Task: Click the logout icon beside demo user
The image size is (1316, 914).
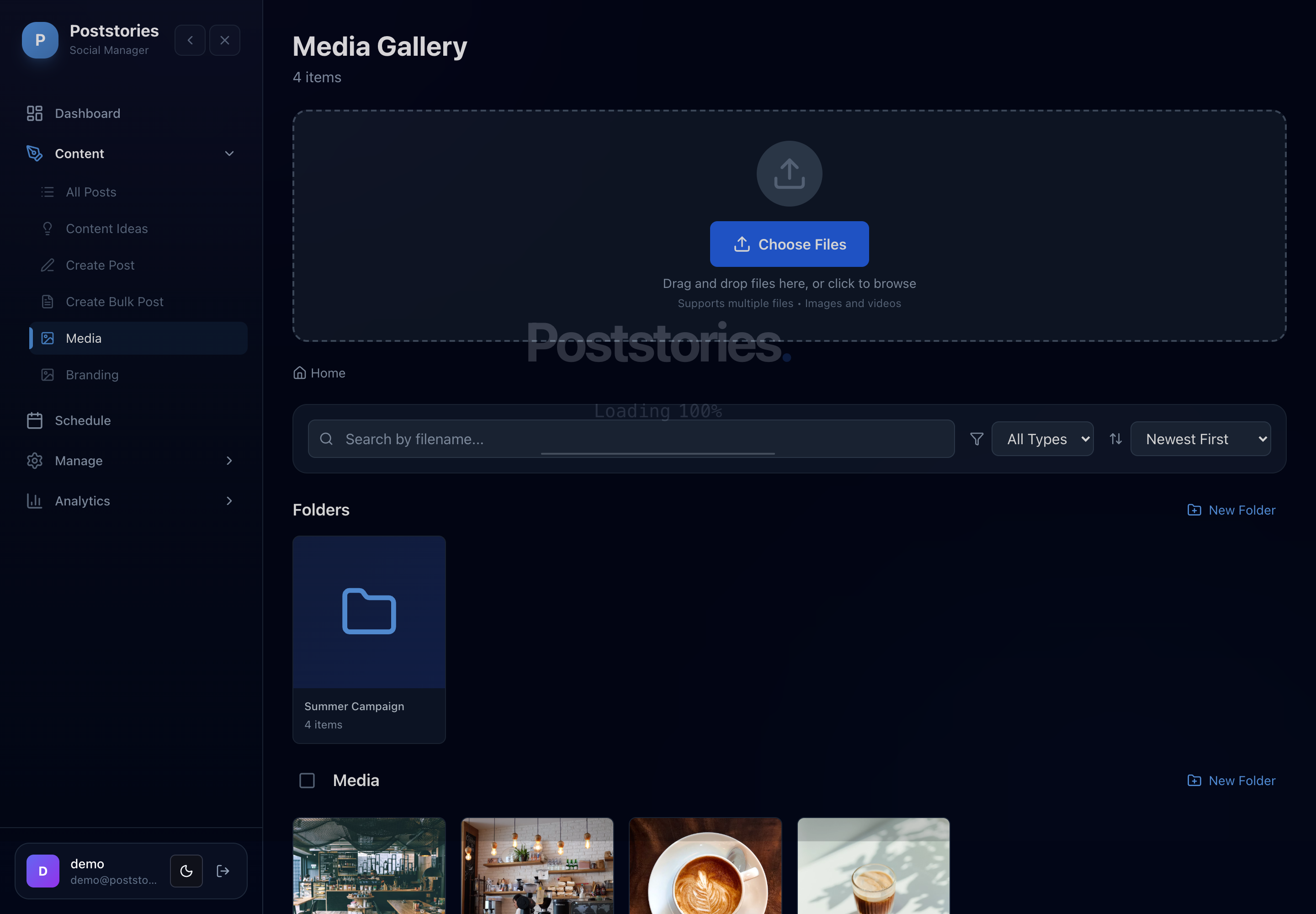Action: (223, 871)
